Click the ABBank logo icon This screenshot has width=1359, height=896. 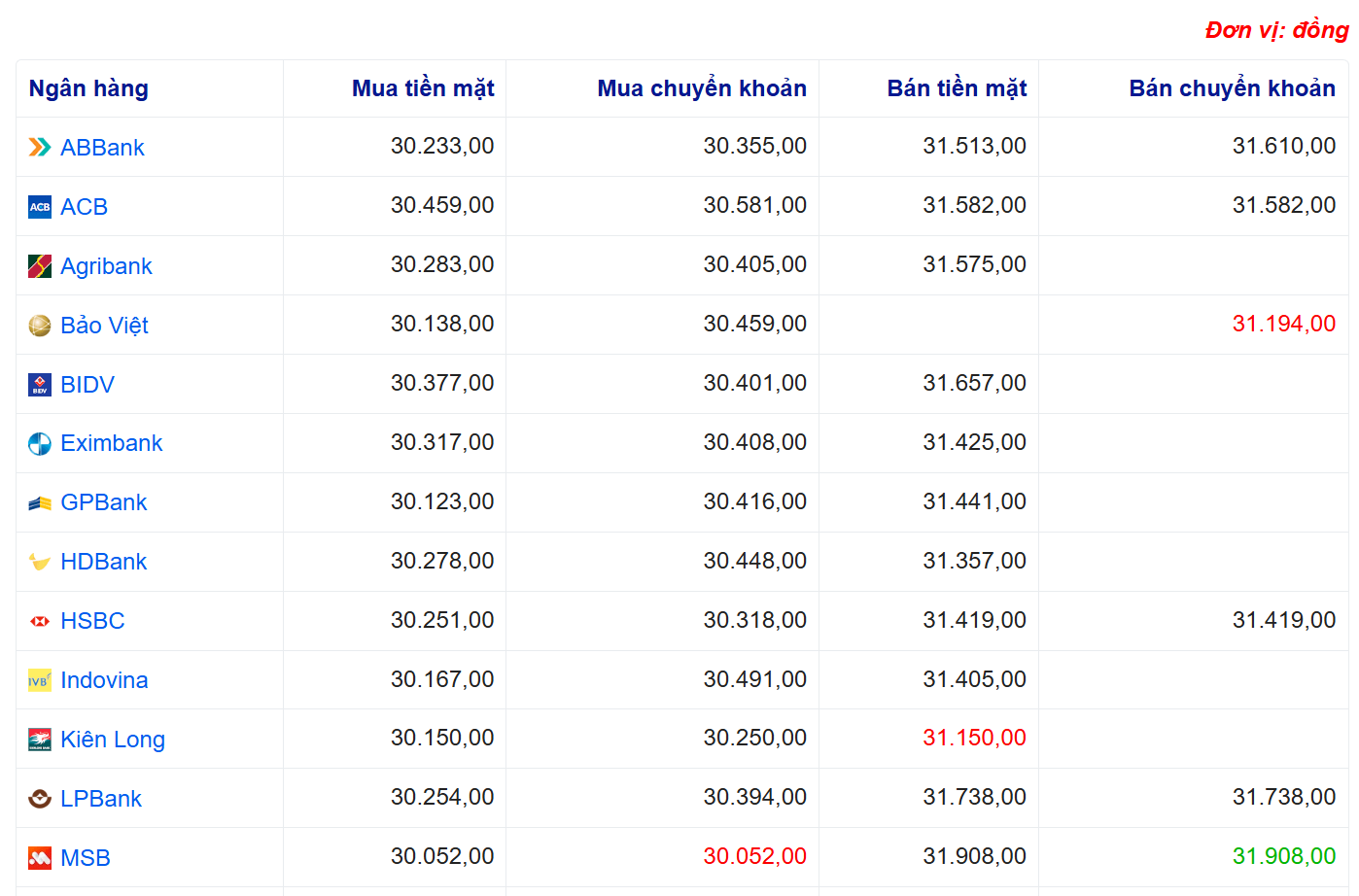pyautogui.click(x=40, y=148)
